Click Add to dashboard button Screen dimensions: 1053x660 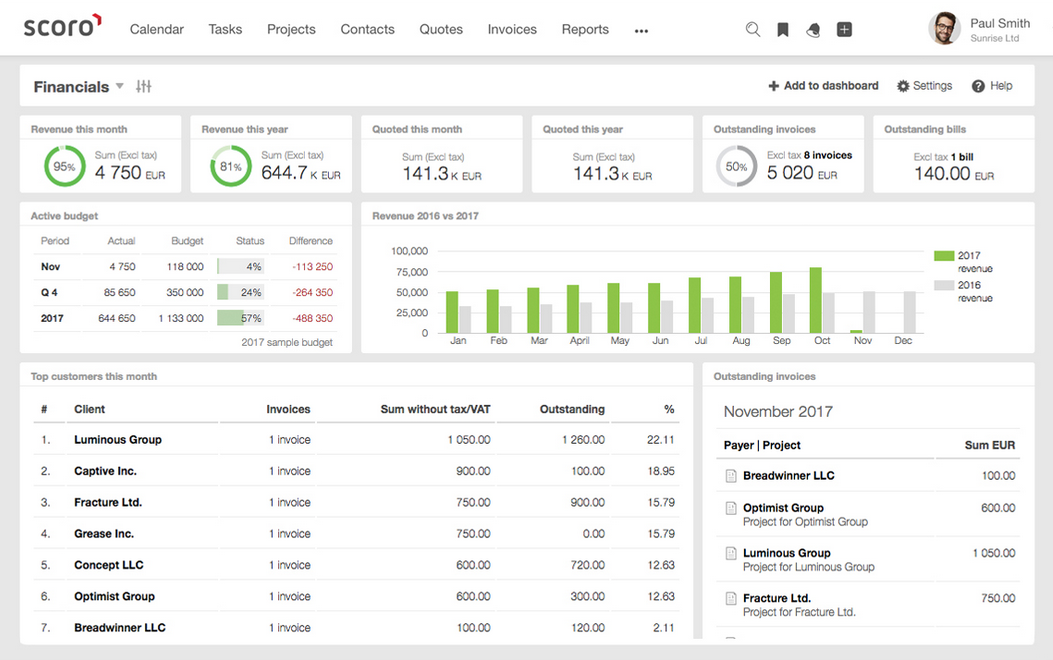[x=823, y=86]
